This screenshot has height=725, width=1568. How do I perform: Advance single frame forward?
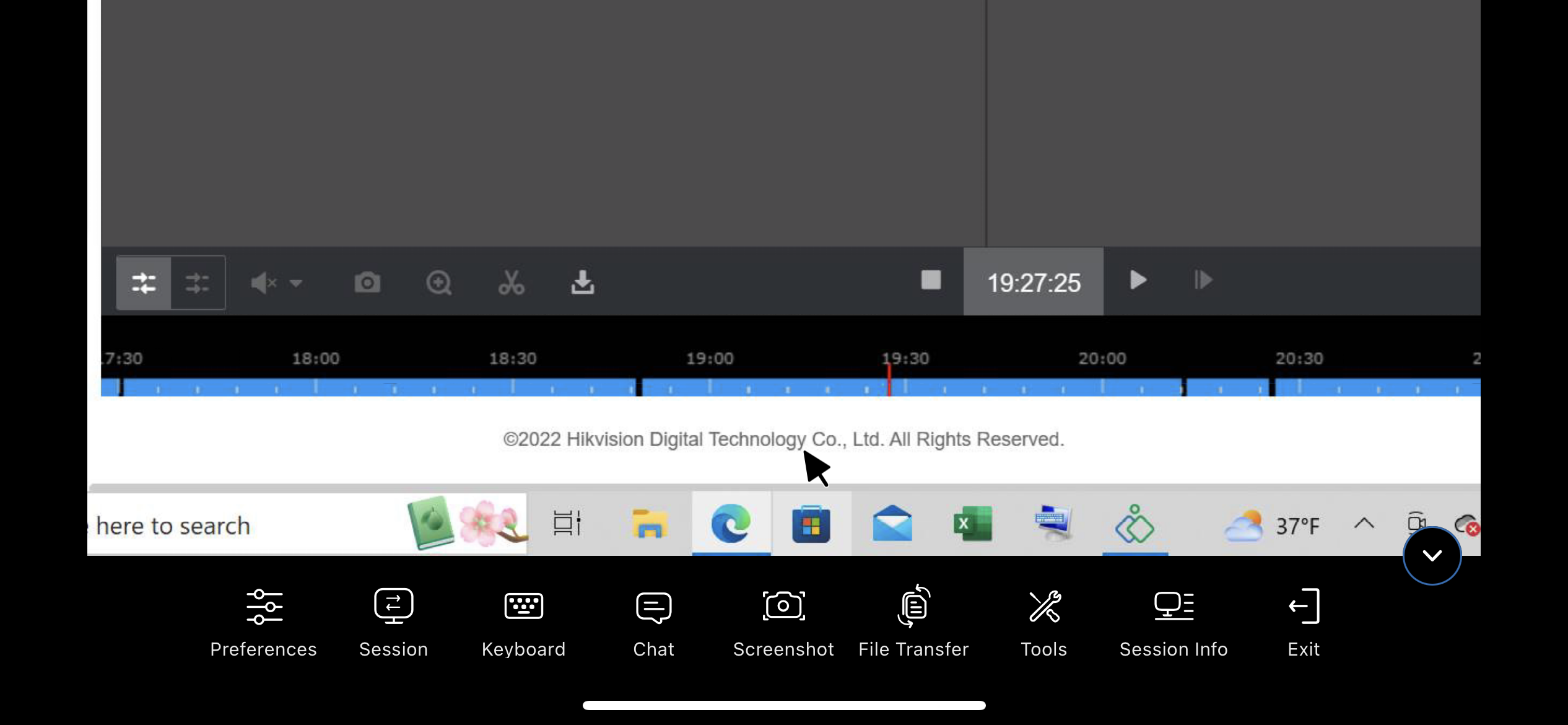pyautogui.click(x=1203, y=280)
